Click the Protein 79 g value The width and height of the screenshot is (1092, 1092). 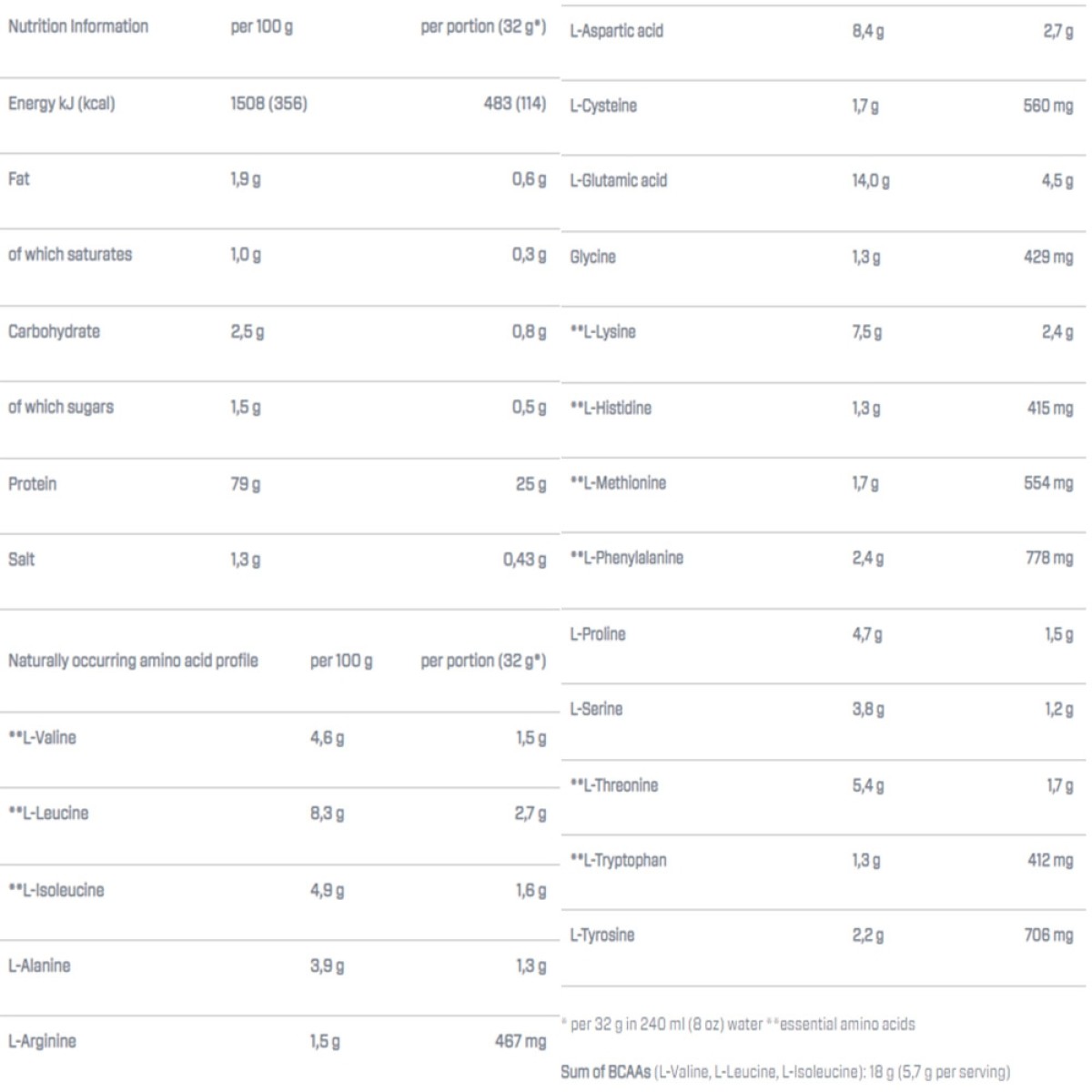246,484
